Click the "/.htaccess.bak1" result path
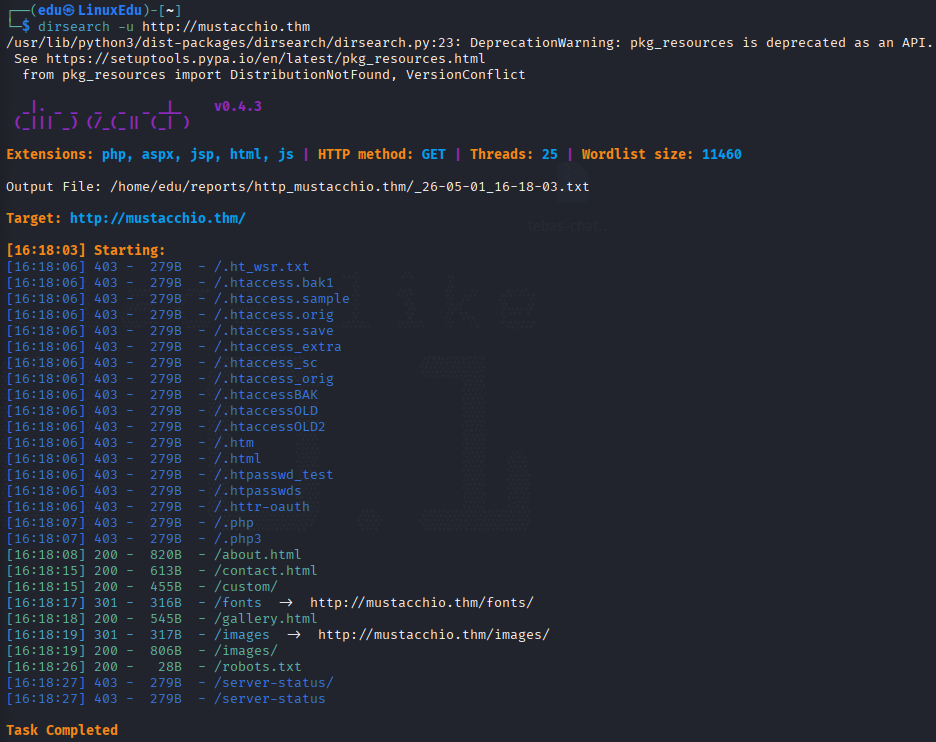This screenshot has width=936, height=742. (x=273, y=283)
